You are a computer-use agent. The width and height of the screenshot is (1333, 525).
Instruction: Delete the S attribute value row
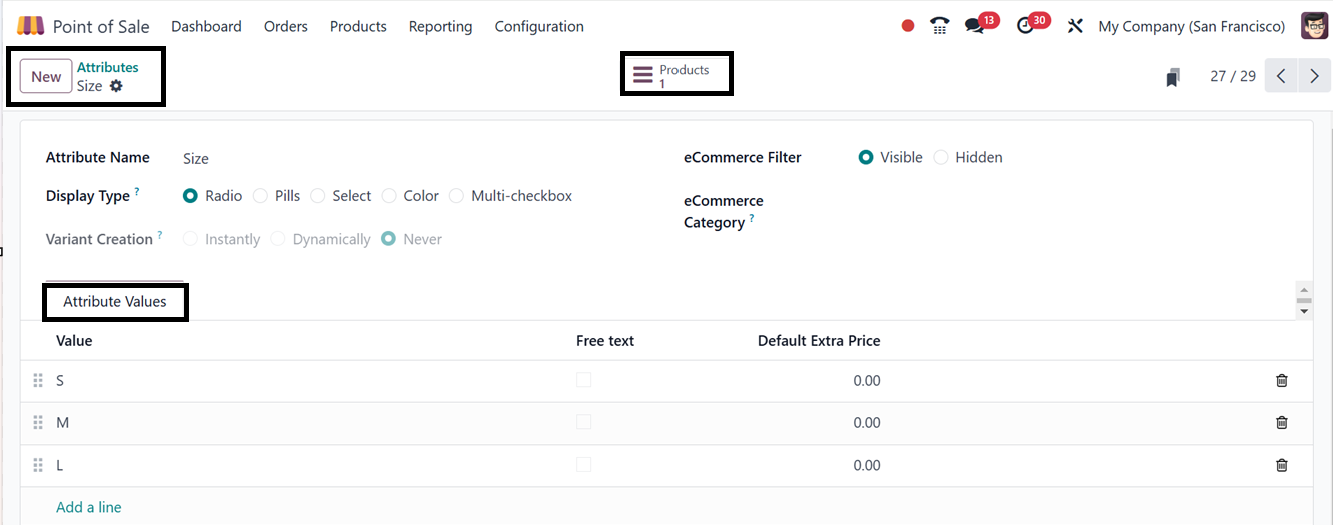tap(1281, 381)
